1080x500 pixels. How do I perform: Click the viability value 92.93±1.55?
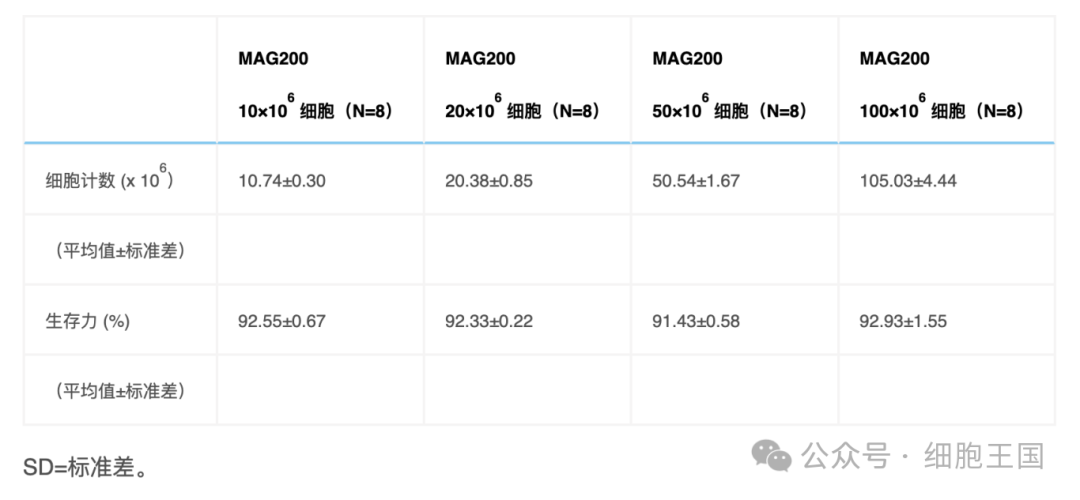click(x=903, y=322)
